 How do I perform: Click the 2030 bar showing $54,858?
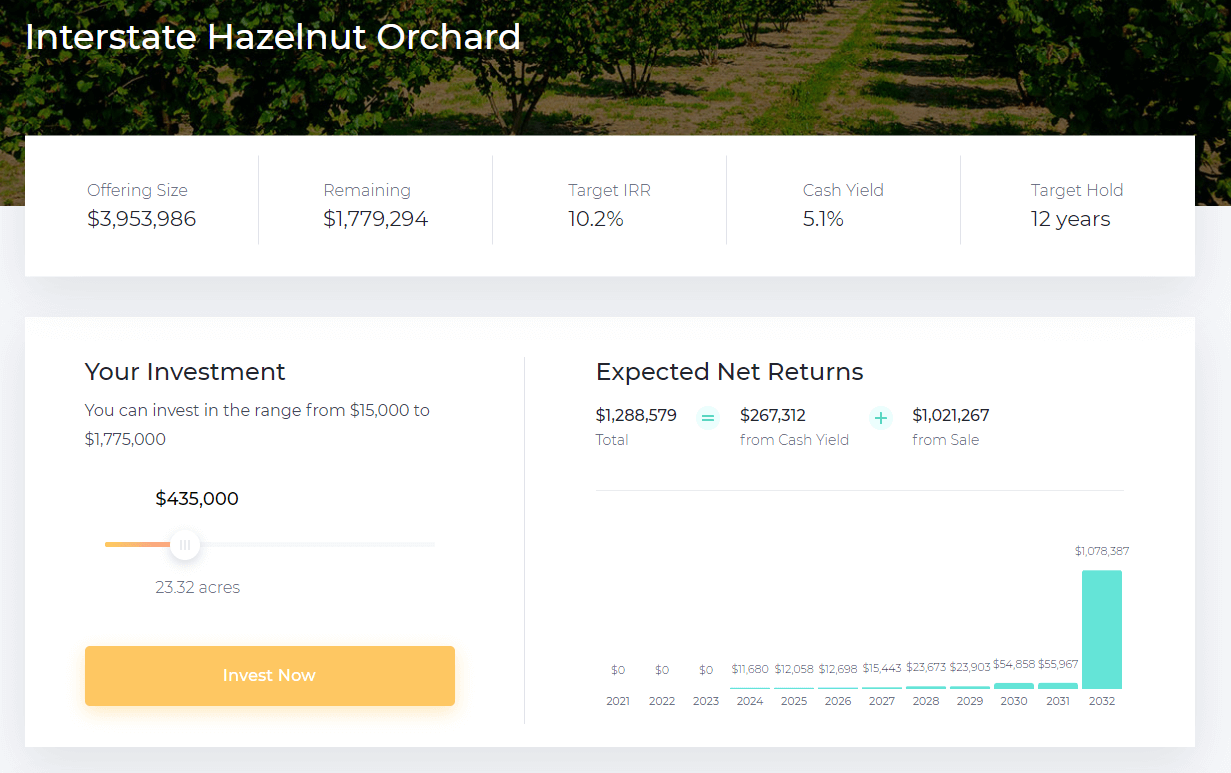pyautogui.click(x=1014, y=686)
